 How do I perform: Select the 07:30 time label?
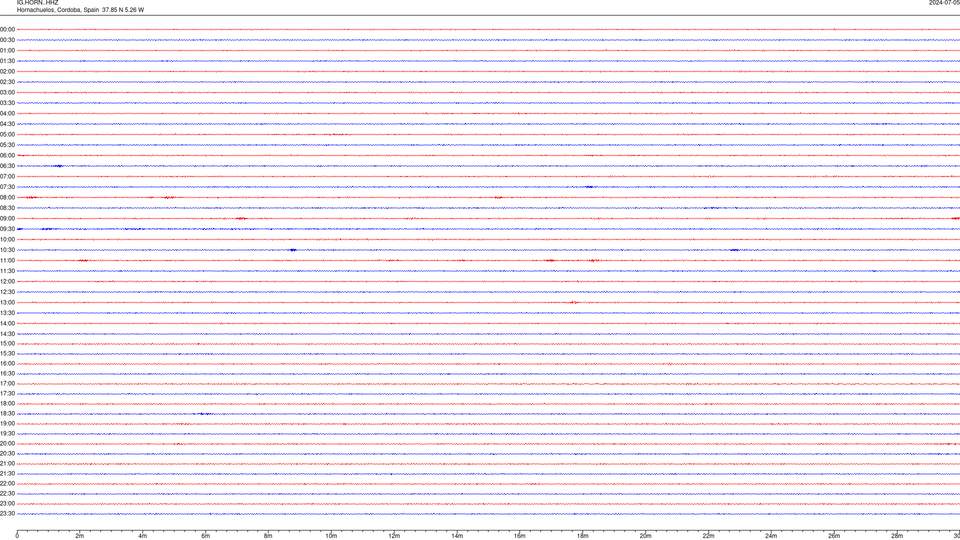pos(7,187)
